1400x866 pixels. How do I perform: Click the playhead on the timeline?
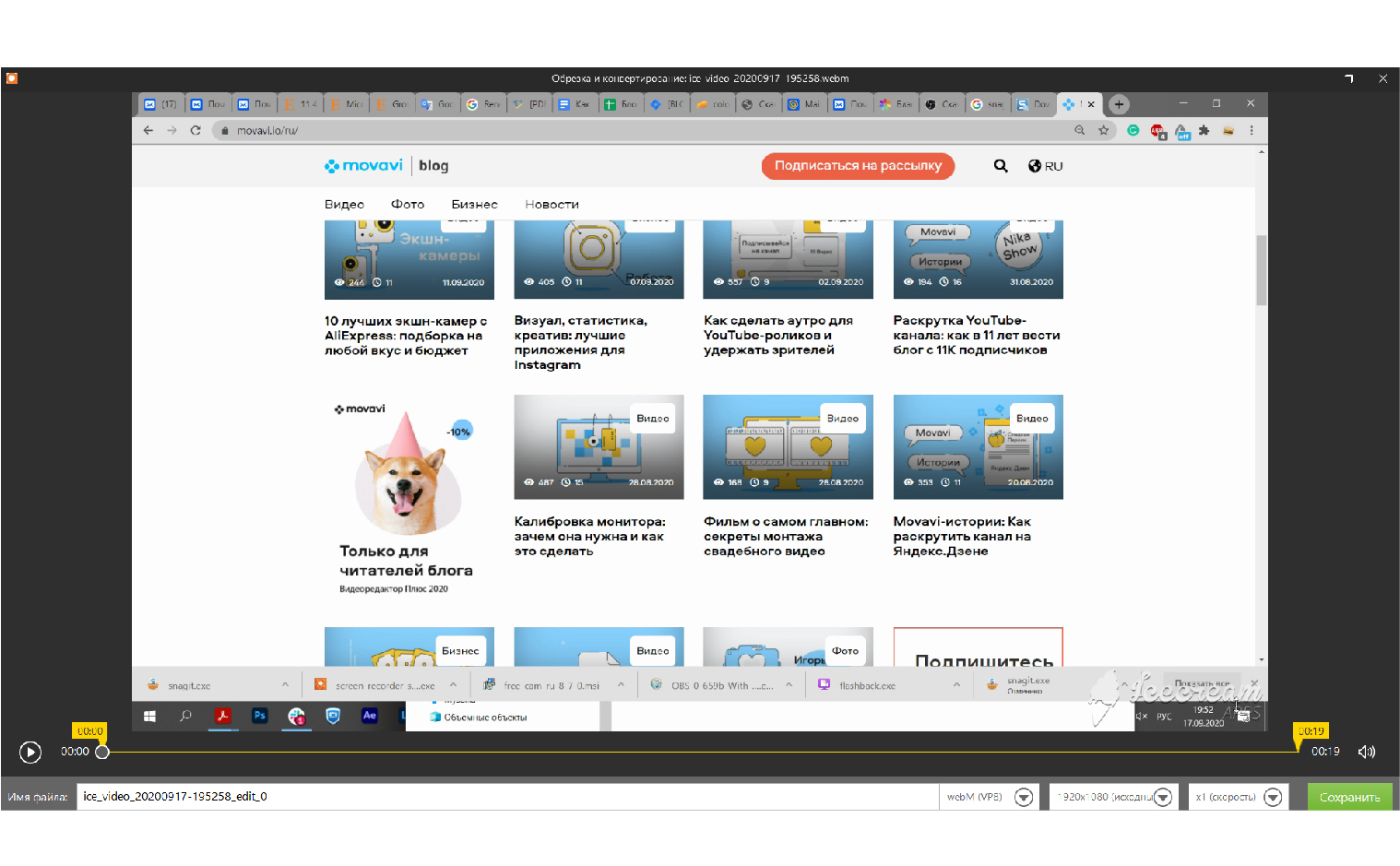(102, 752)
